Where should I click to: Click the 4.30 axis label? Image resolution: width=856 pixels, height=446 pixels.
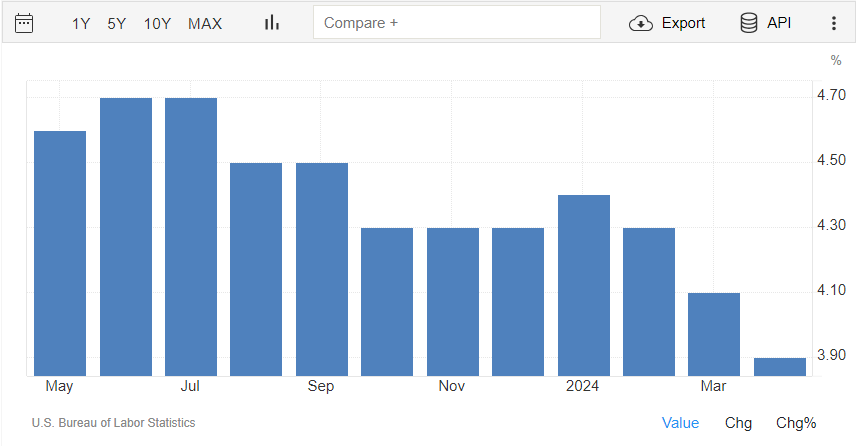[831, 225]
